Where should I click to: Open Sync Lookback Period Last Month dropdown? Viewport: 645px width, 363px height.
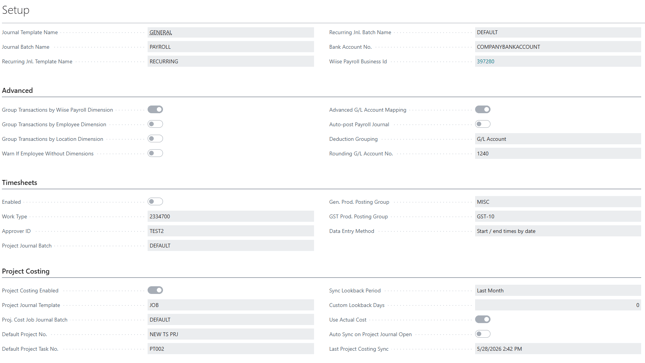tap(558, 291)
